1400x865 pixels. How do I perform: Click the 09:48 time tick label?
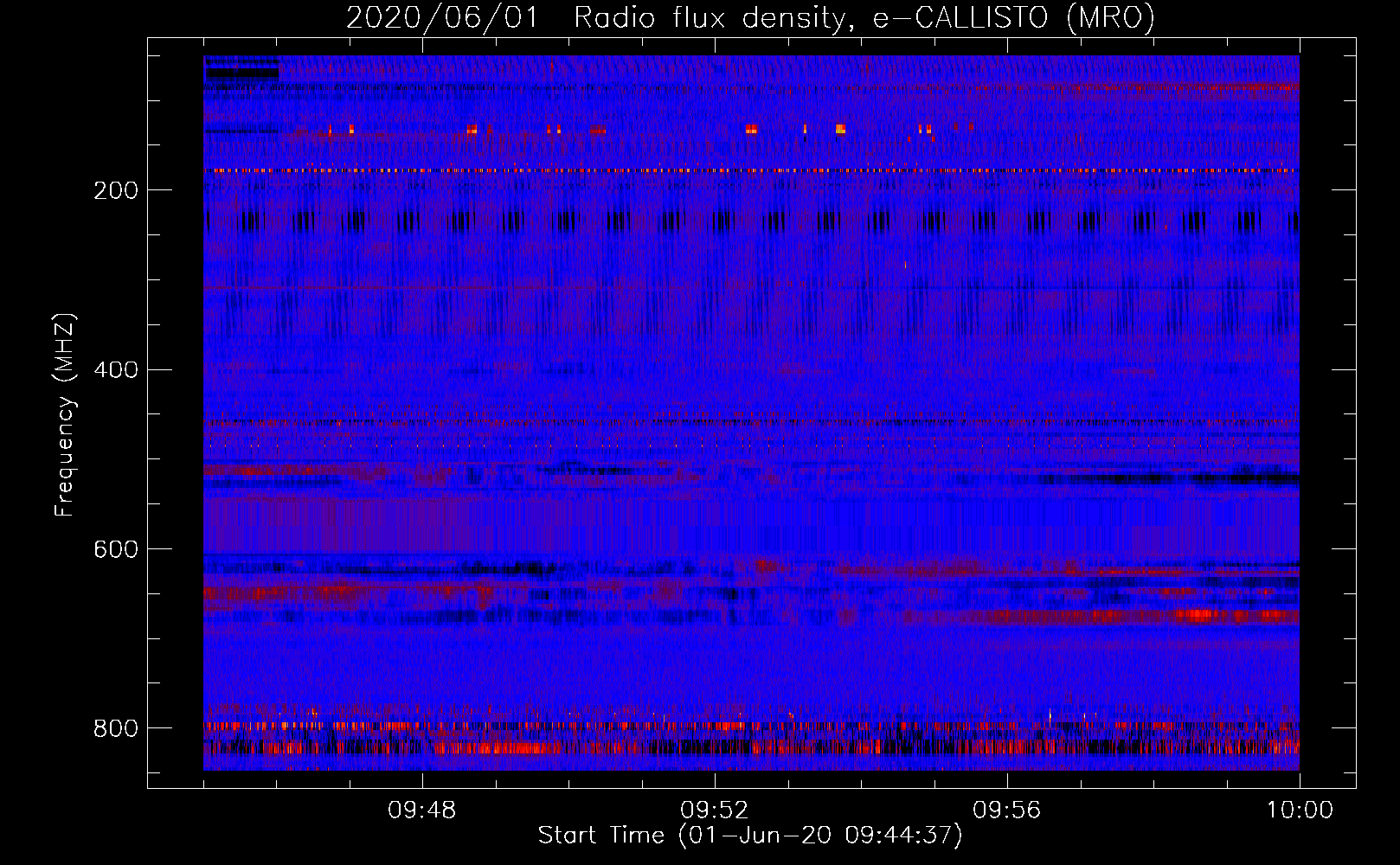[x=422, y=811]
